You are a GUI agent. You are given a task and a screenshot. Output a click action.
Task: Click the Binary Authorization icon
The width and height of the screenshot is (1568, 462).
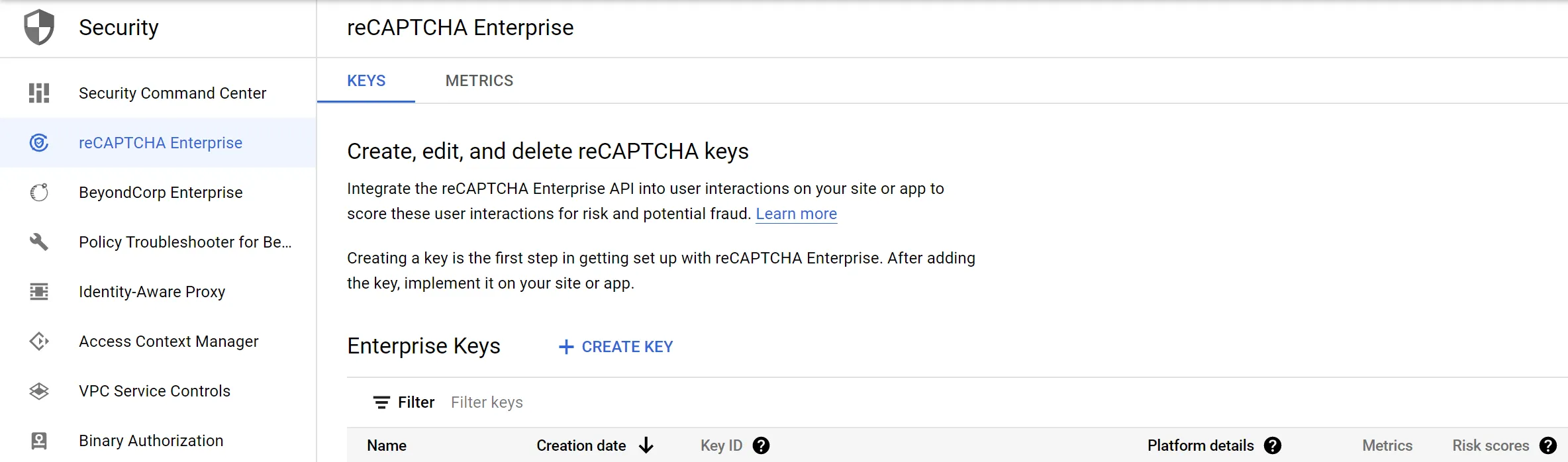click(x=39, y=441)
